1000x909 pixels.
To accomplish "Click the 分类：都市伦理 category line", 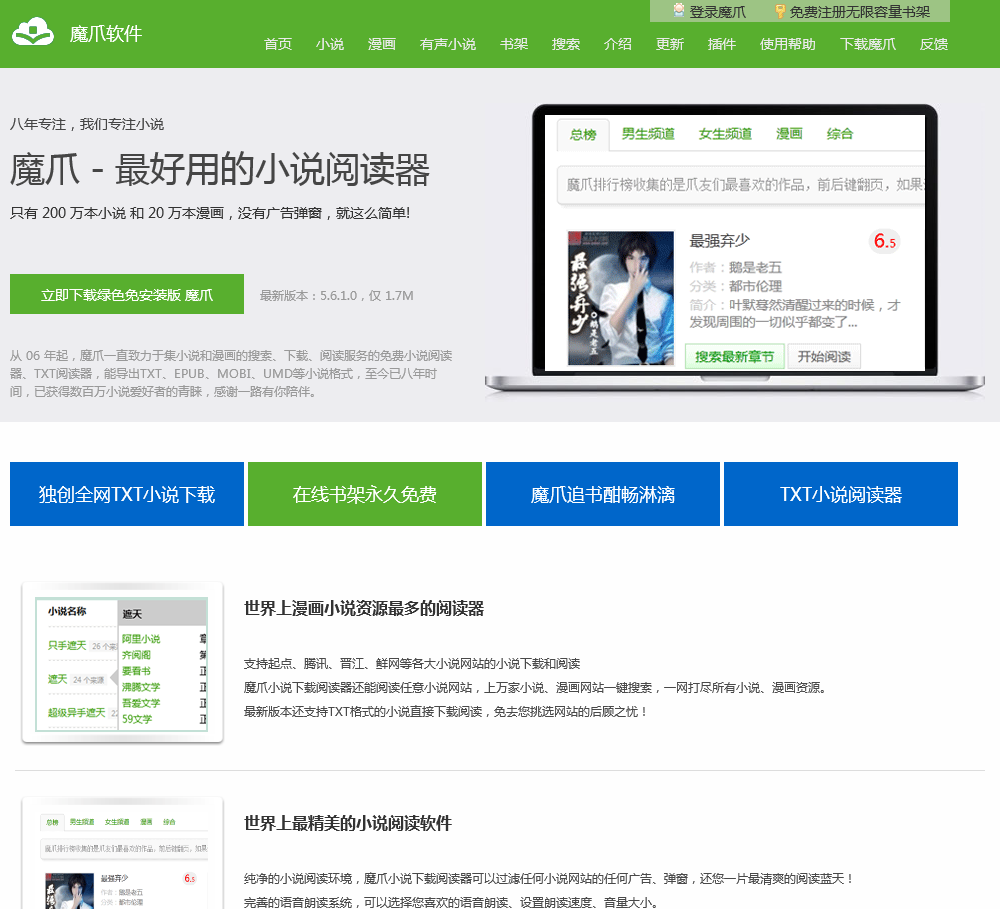I will (735, 286).
